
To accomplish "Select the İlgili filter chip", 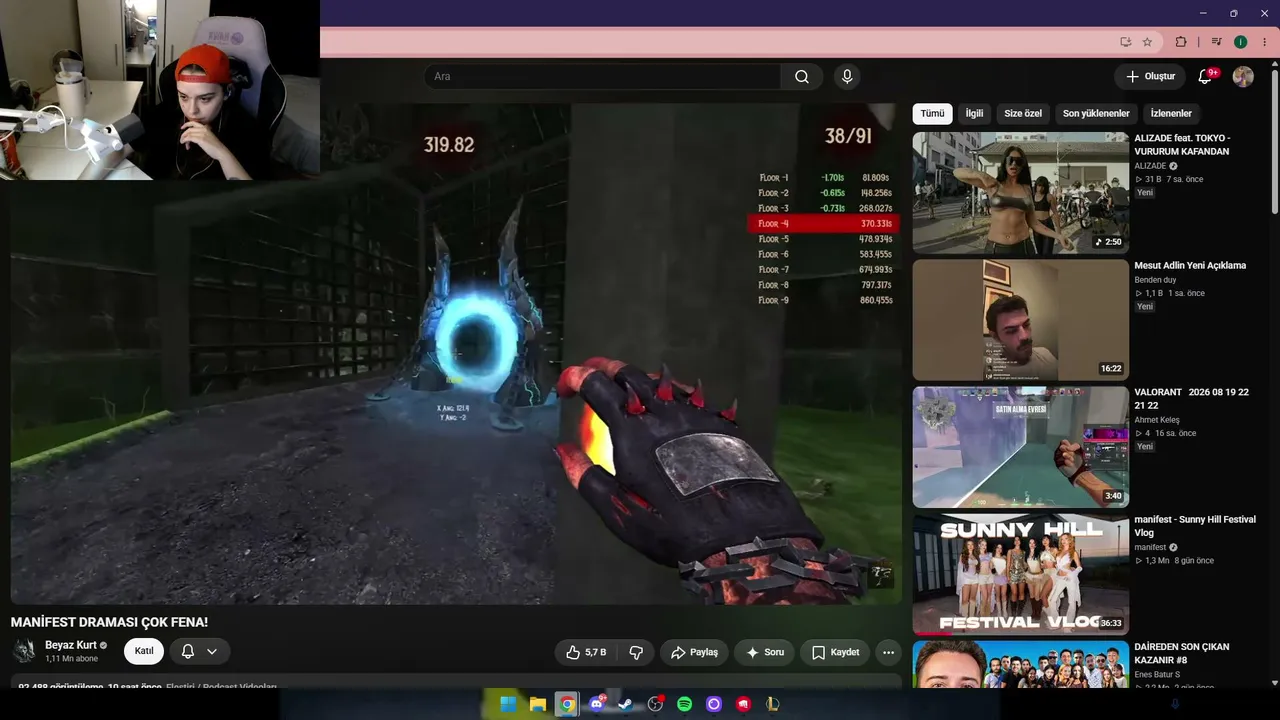I will coord(974,113).
